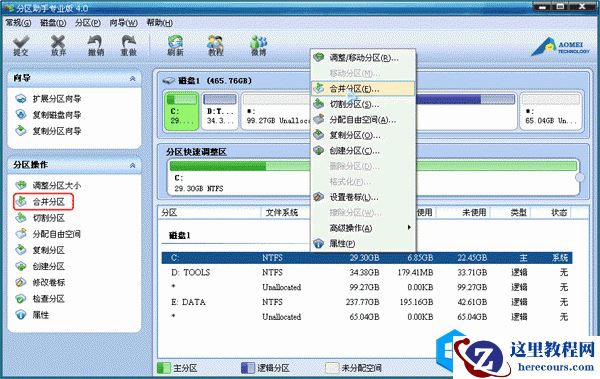Viewport: 600px width, 379px height.
Task: Click the 磁盘1 group label in table
Action: coord(180,235)
